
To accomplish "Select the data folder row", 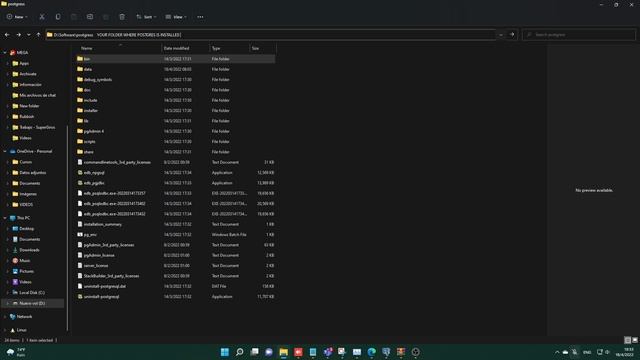I will click(176, 69).
